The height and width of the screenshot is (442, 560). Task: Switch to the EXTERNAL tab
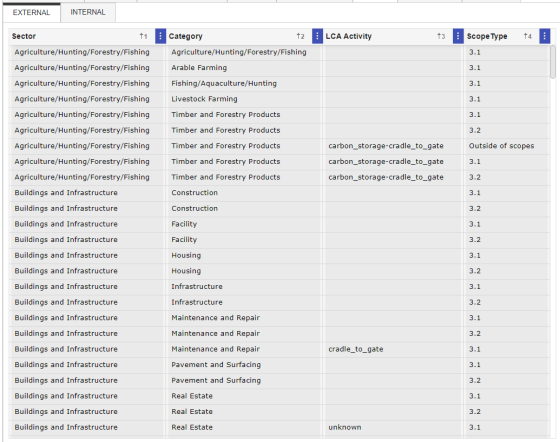pos(31,12)
